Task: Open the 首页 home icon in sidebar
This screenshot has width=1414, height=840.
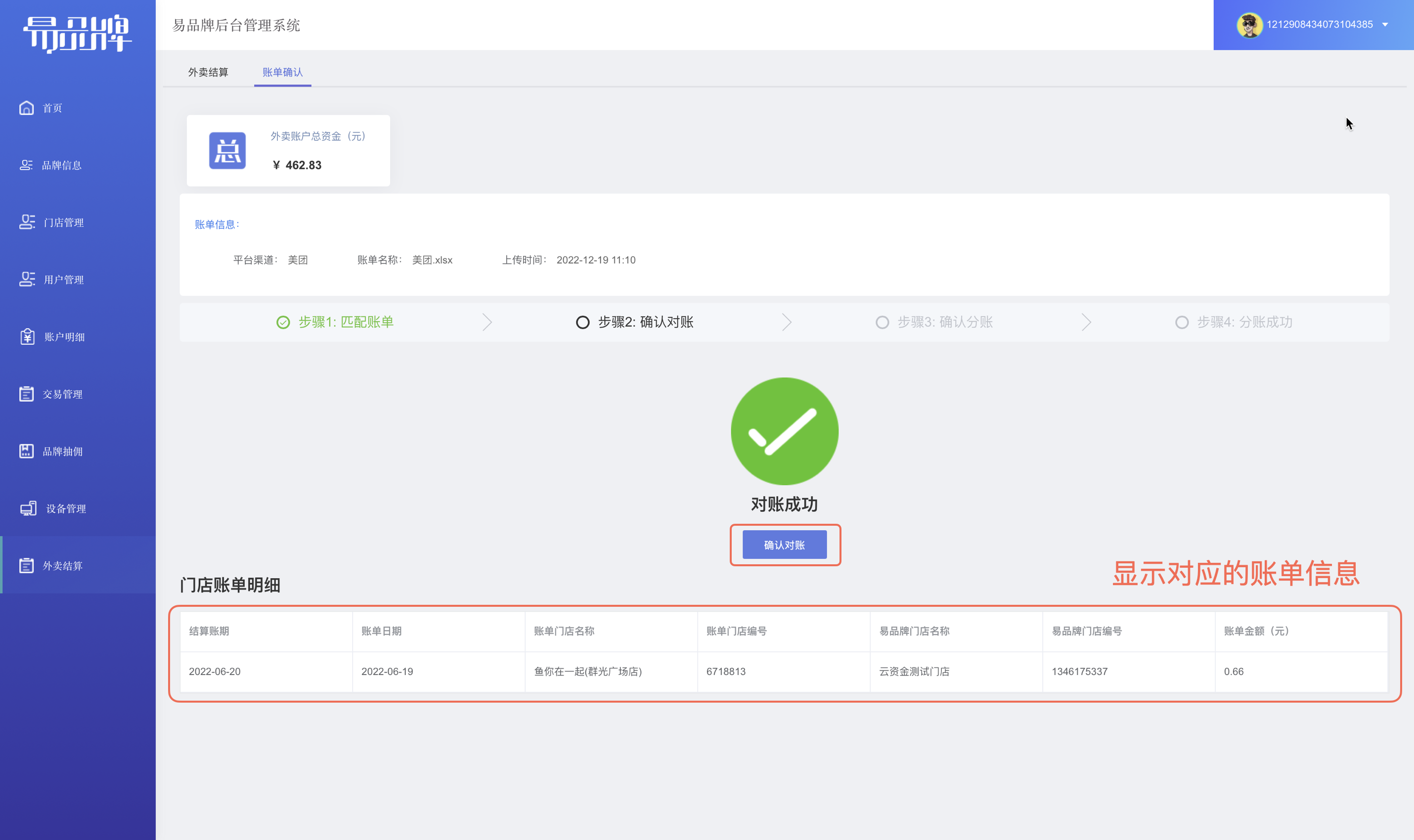Action: 26,108
